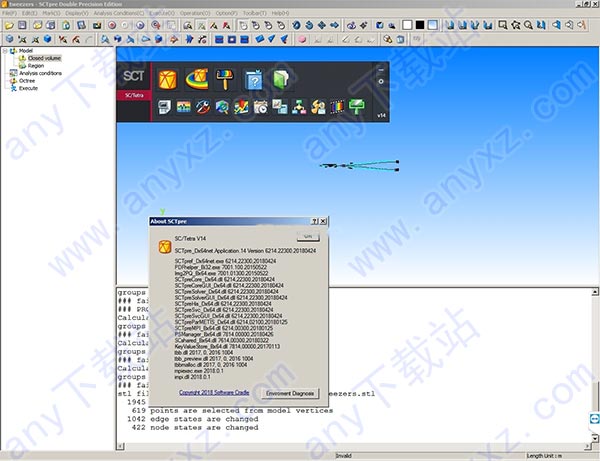Minimize the SCT launcher panel
The image size is (600, 461).
coord(381,70)
